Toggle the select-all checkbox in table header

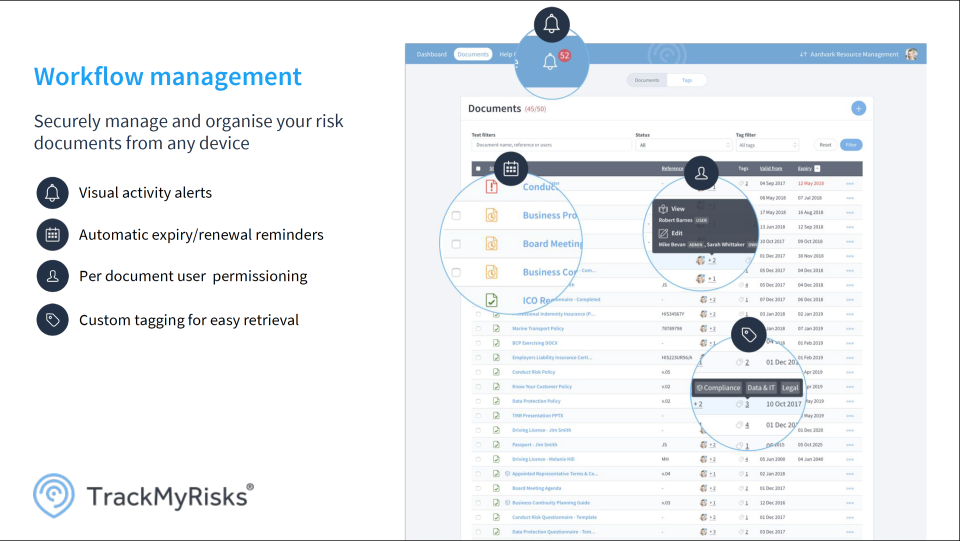(478, 168)
